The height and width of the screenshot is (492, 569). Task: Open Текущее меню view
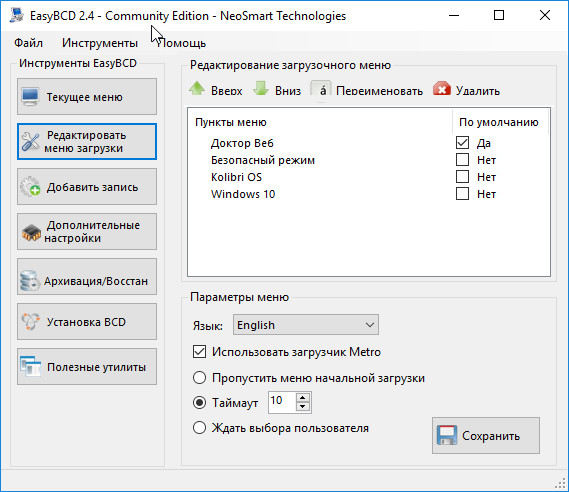[x=87, y=97]
